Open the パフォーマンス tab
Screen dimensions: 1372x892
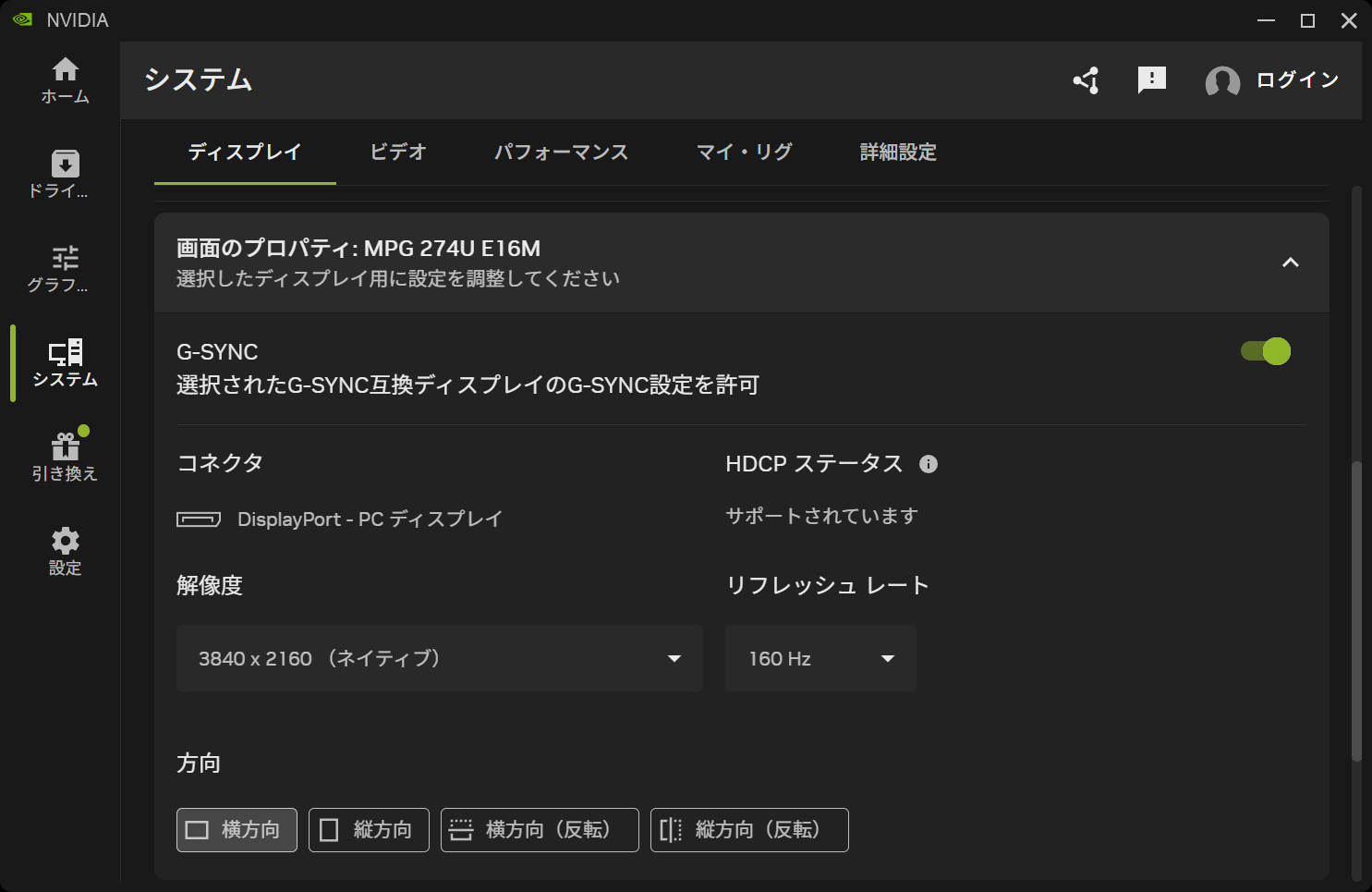pos(561,153)
